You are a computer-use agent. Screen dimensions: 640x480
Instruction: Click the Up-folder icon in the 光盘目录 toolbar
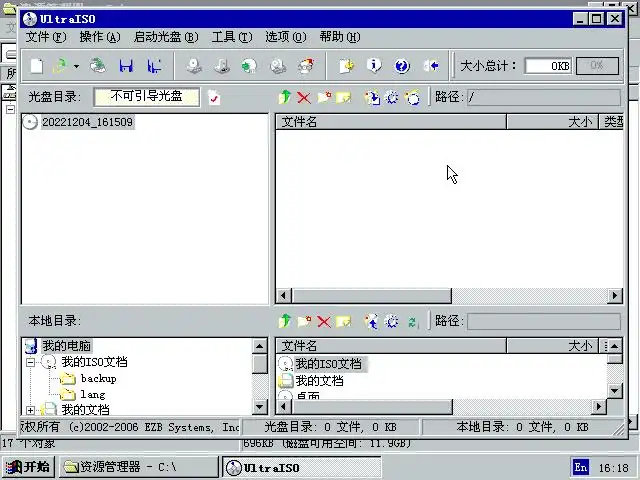click(x=285, y=97)
